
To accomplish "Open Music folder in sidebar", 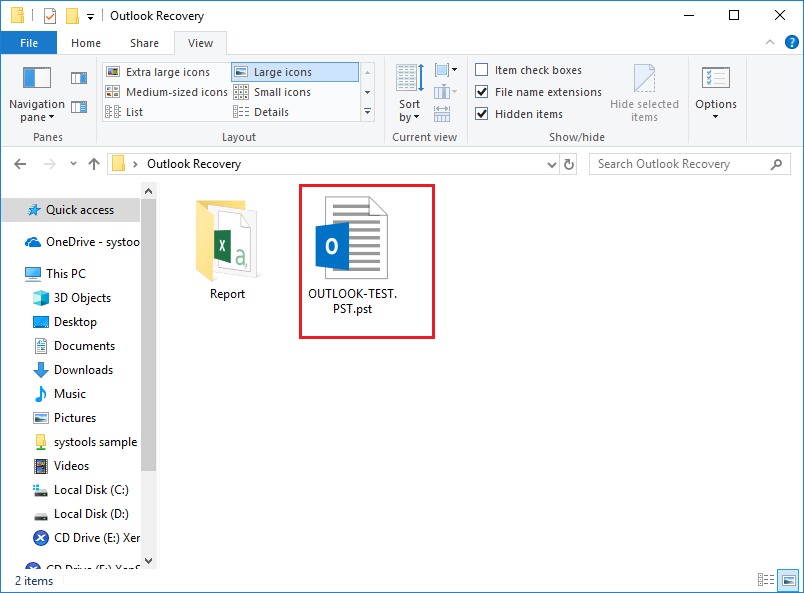I will coord(59,394).
